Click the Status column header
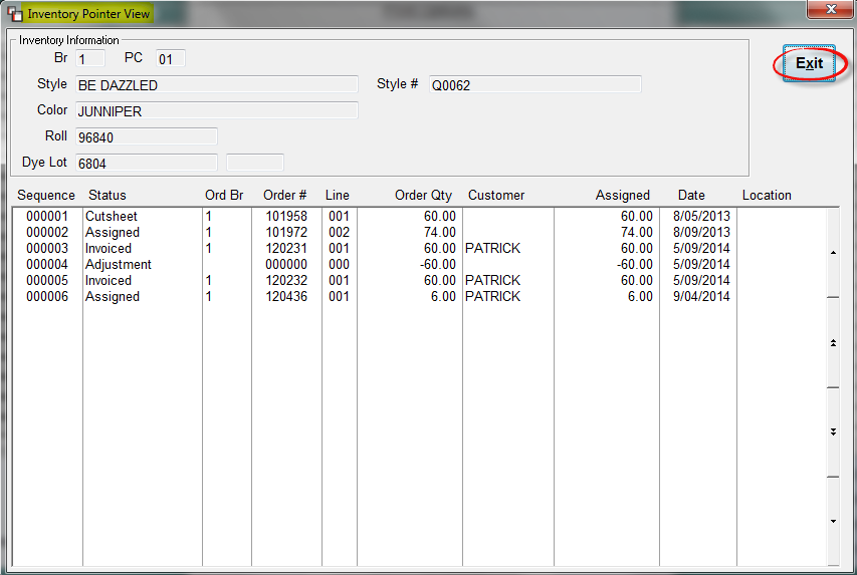This screenshot has width=857, height=575. point(107,195)
